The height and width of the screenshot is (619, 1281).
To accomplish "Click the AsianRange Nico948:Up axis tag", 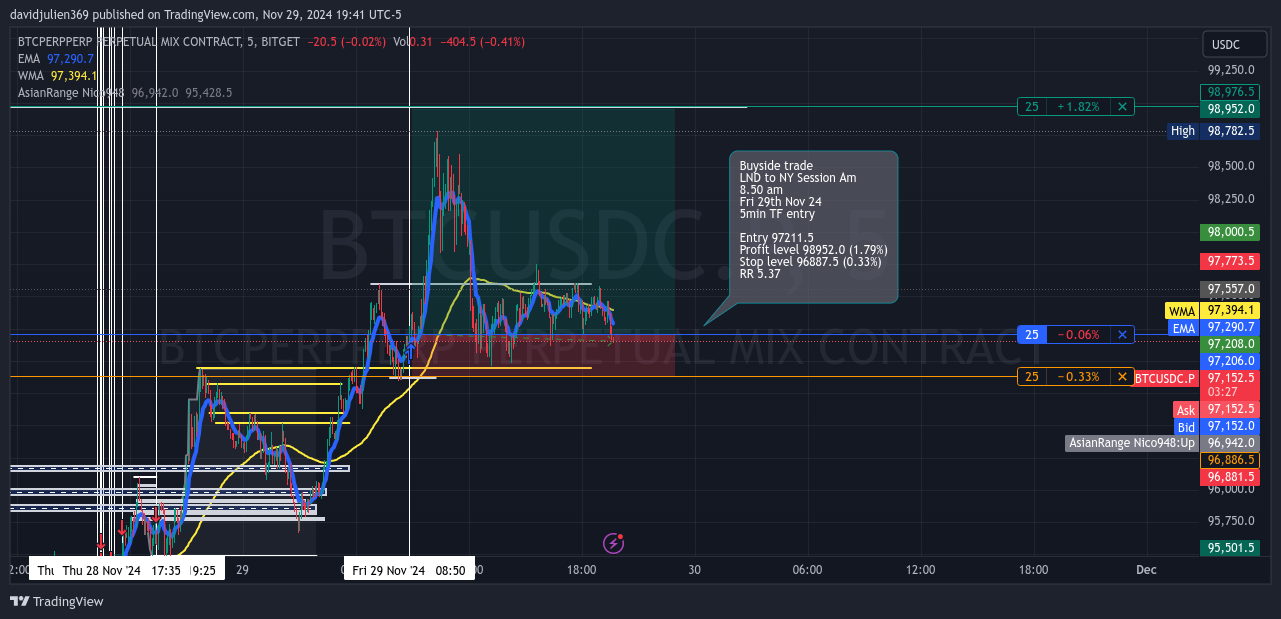I will 1162,443.
